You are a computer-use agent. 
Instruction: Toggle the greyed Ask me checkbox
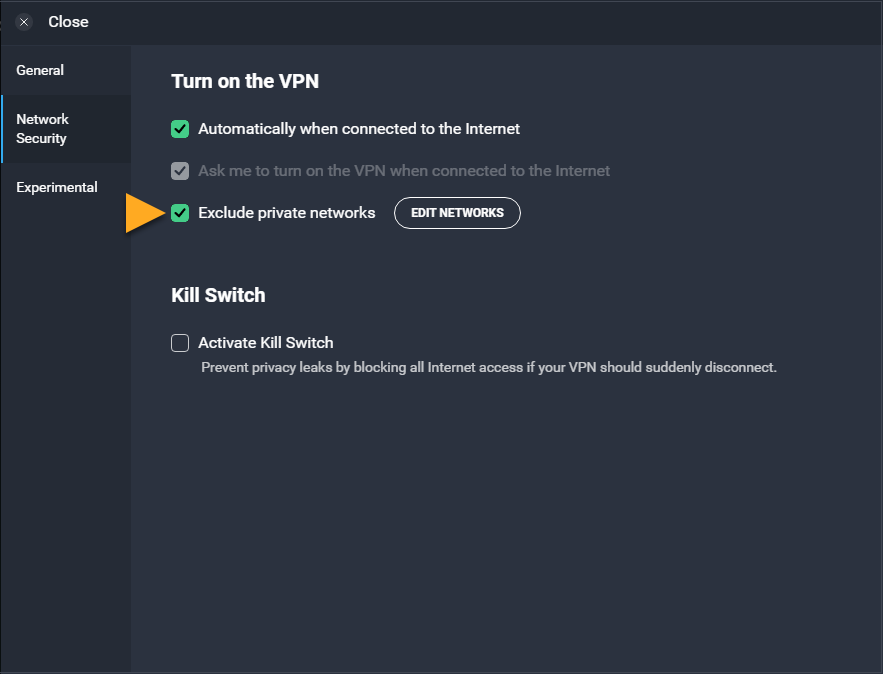click(180, 171)
